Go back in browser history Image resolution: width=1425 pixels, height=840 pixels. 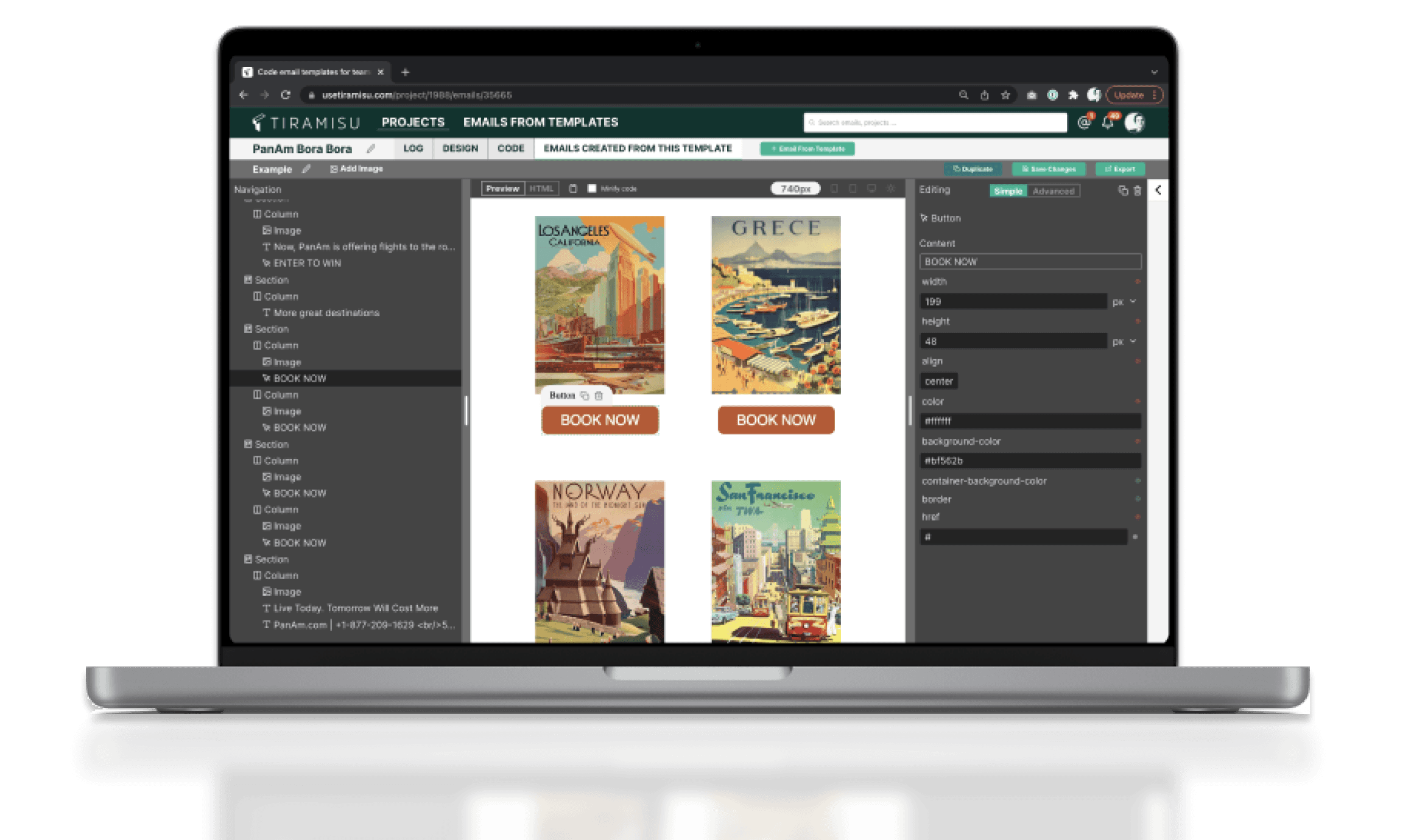(x=244, y=95)
